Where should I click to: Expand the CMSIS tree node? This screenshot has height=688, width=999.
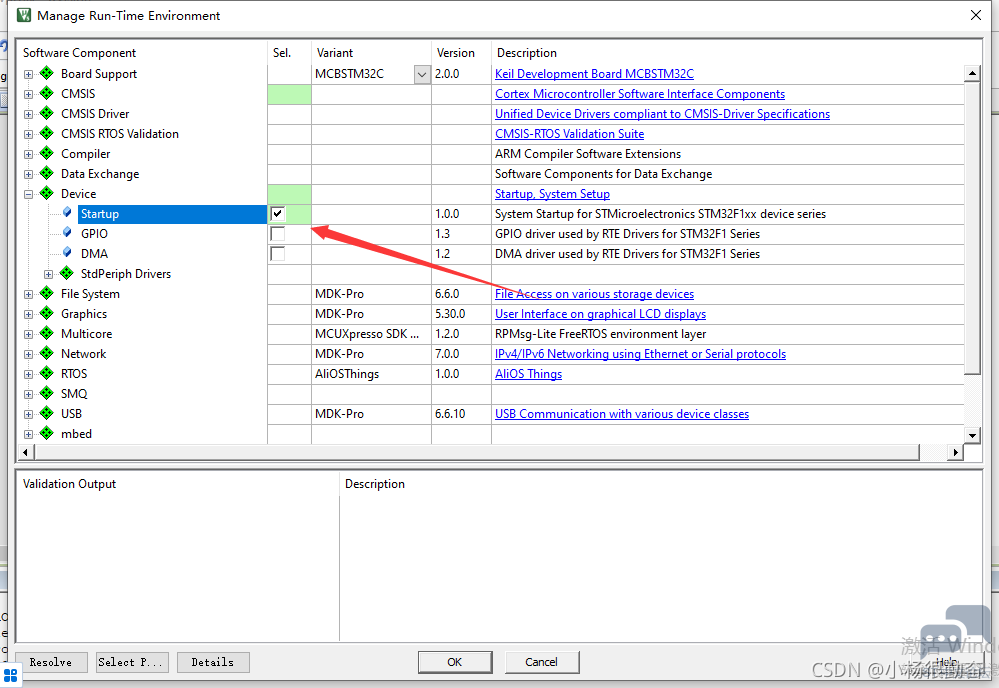28,94
